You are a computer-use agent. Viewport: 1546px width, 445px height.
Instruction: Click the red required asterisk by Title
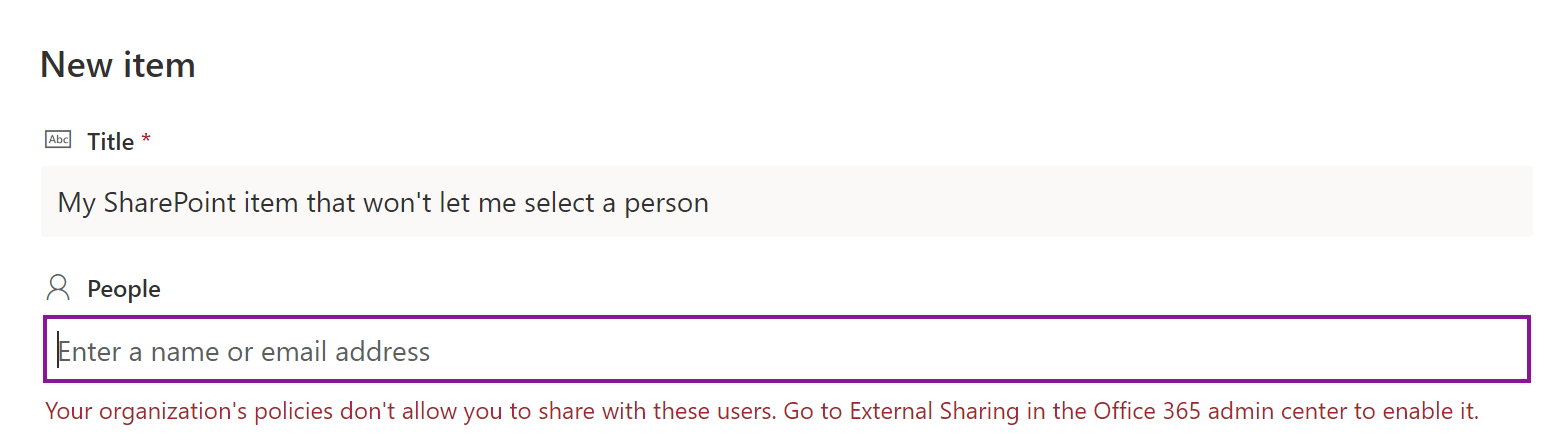[x=146, y=140]
